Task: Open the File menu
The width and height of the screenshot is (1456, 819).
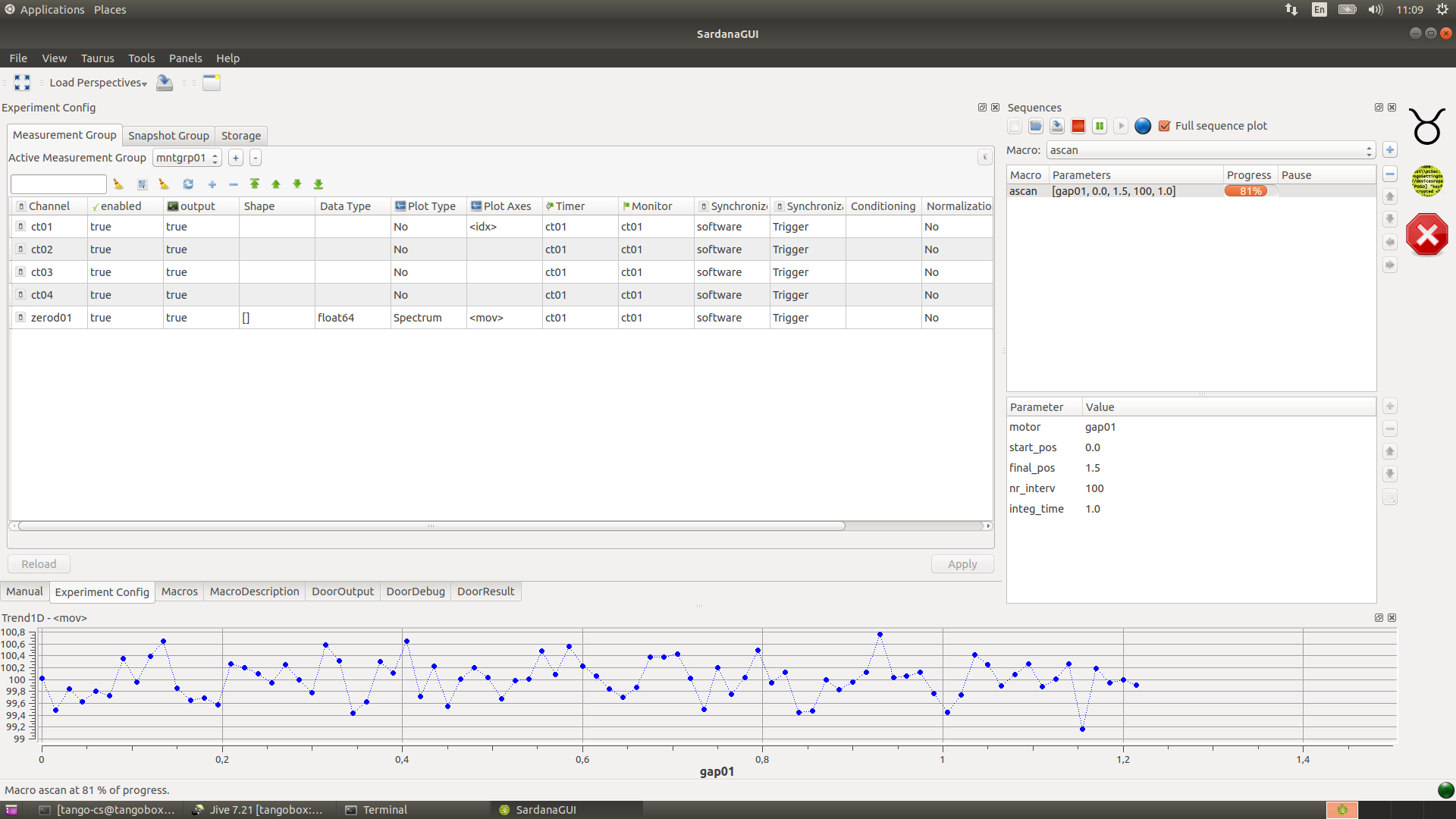Action: [x=18, y=58]
